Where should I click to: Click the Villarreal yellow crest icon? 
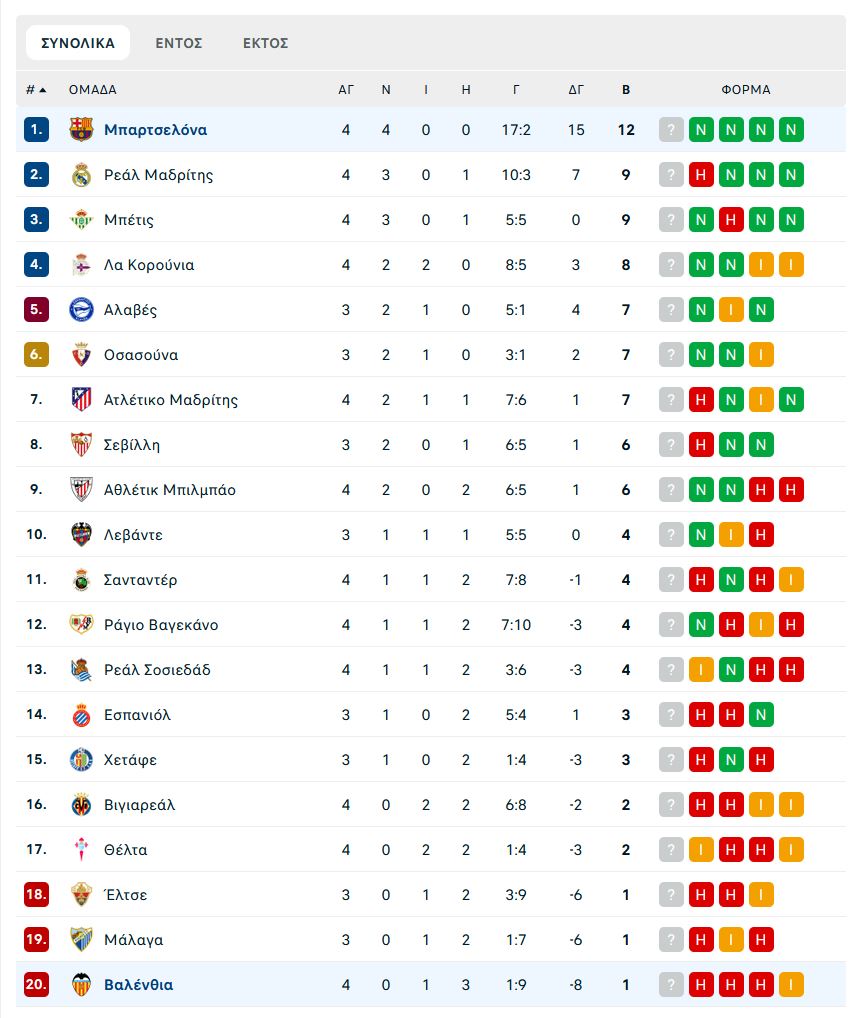[x=81, y=804]
